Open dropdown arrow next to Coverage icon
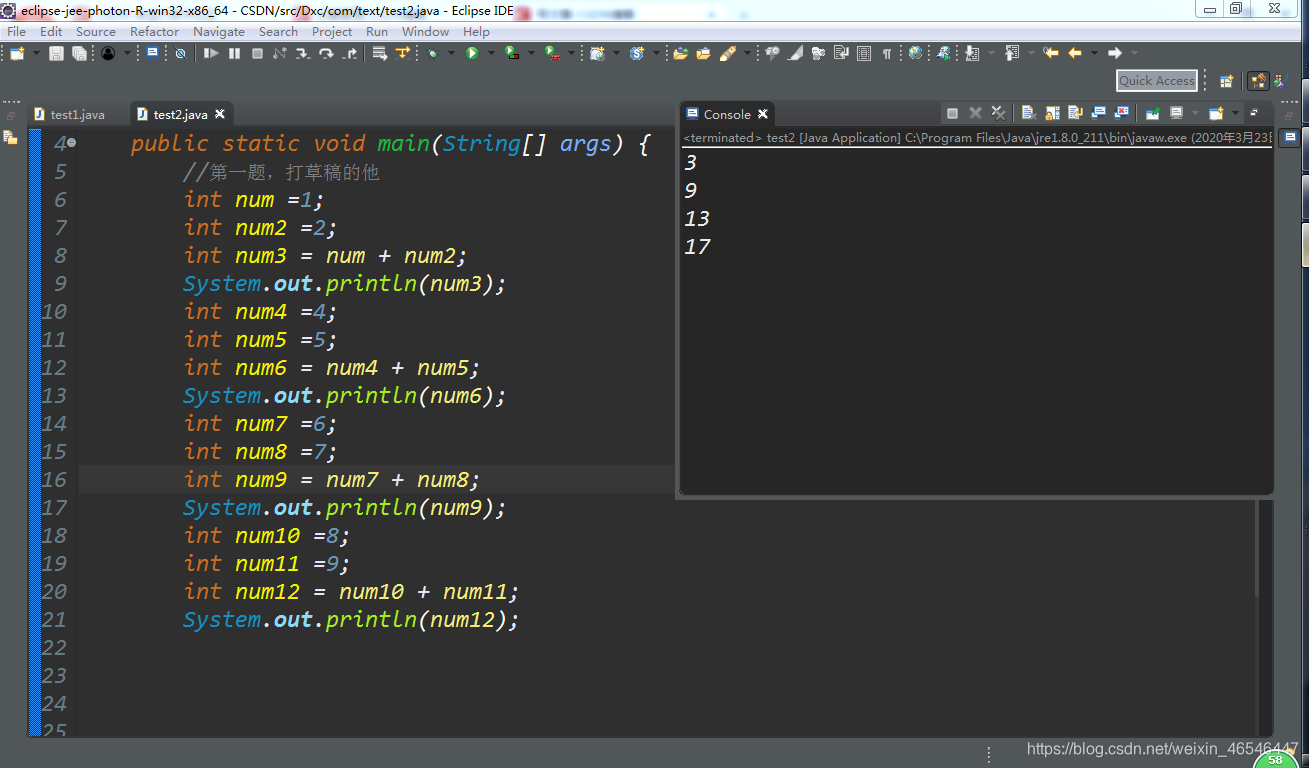This screenshot has height=768, width=1309. click(530, 53)
